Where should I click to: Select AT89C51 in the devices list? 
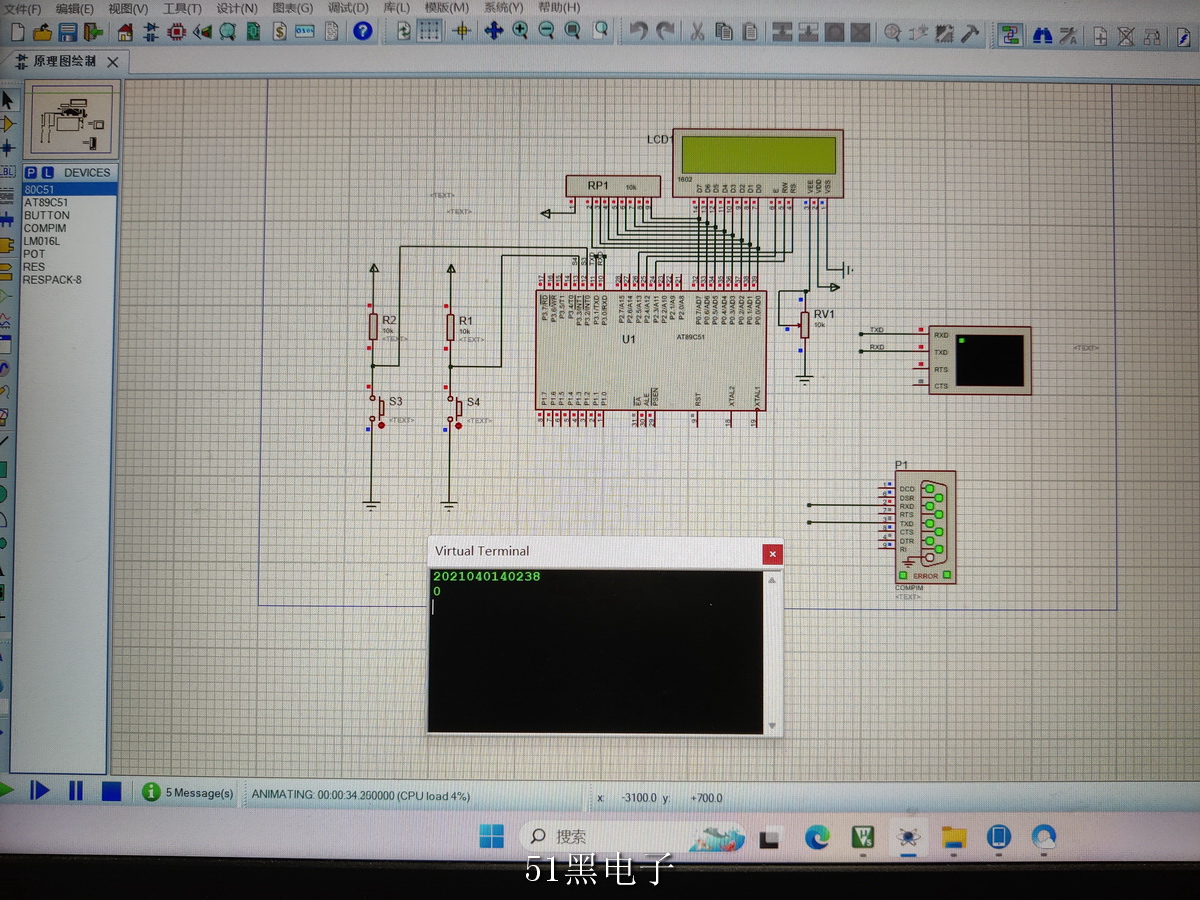(x=70, y=202)
